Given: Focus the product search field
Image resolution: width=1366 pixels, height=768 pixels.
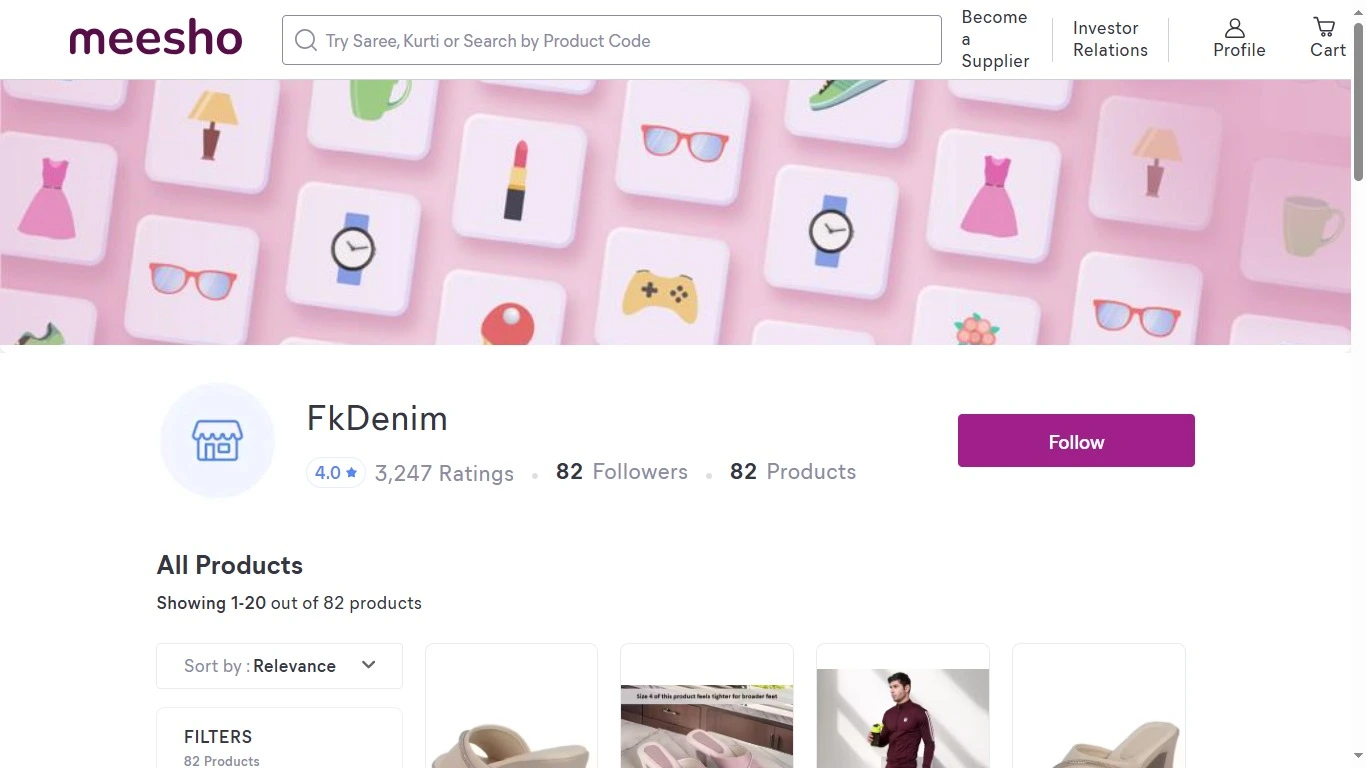Looking at the screenshot, I should click(630, 40).
